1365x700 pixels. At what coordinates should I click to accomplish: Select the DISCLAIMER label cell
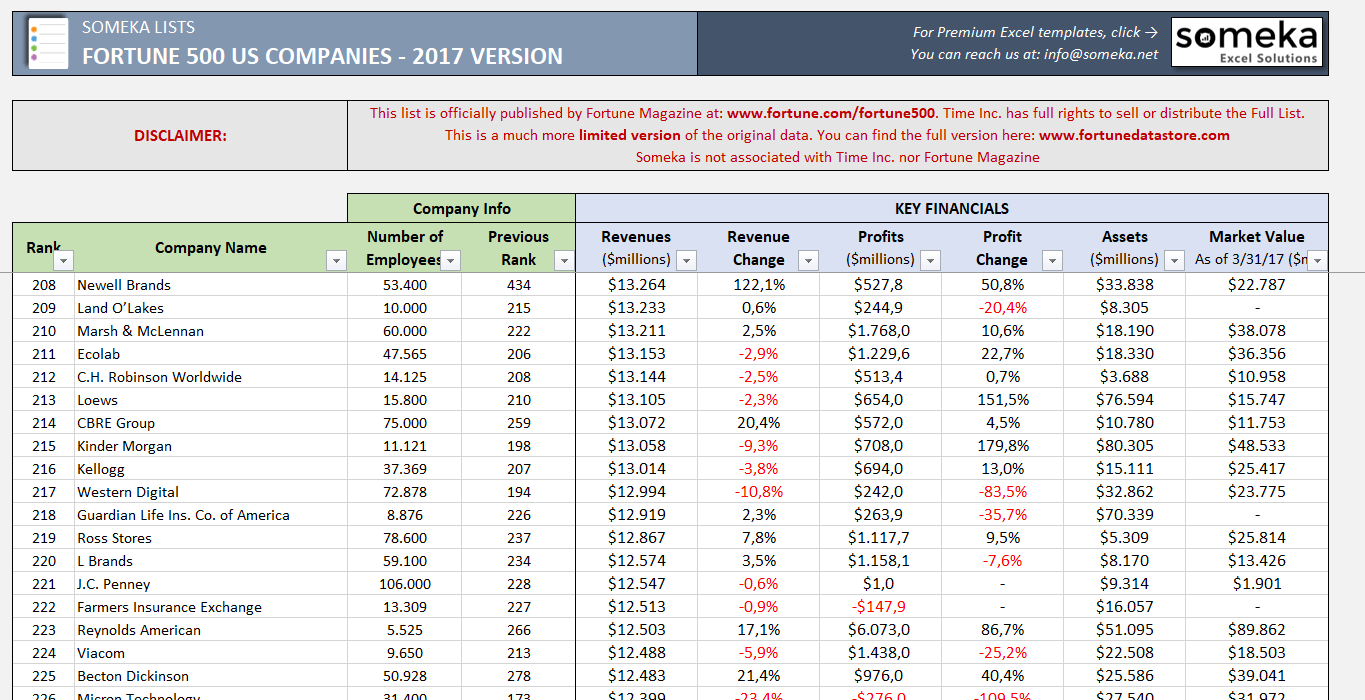[180, 135]
